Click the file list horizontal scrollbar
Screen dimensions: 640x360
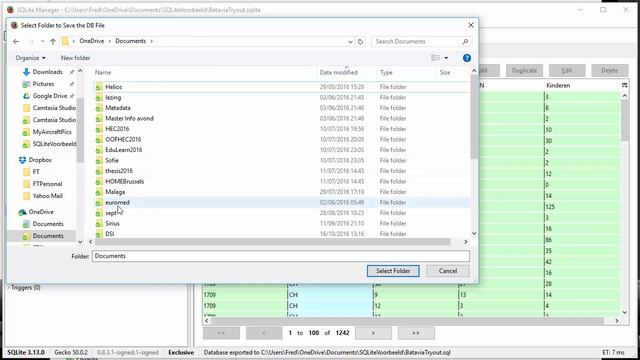pyautogui.click(x=272, y=242)
